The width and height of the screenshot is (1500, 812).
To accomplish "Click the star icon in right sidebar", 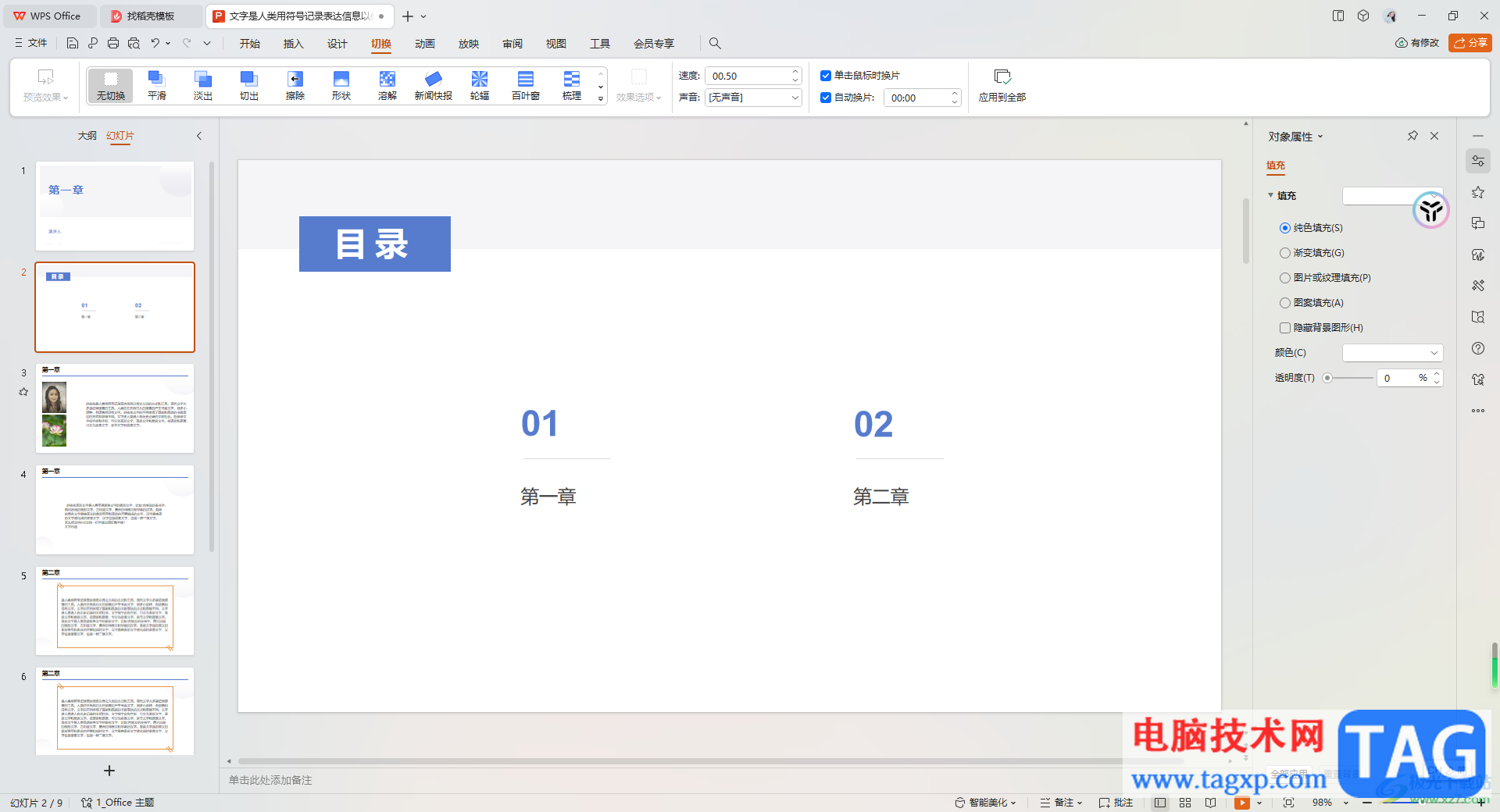I will (1478, 192).
